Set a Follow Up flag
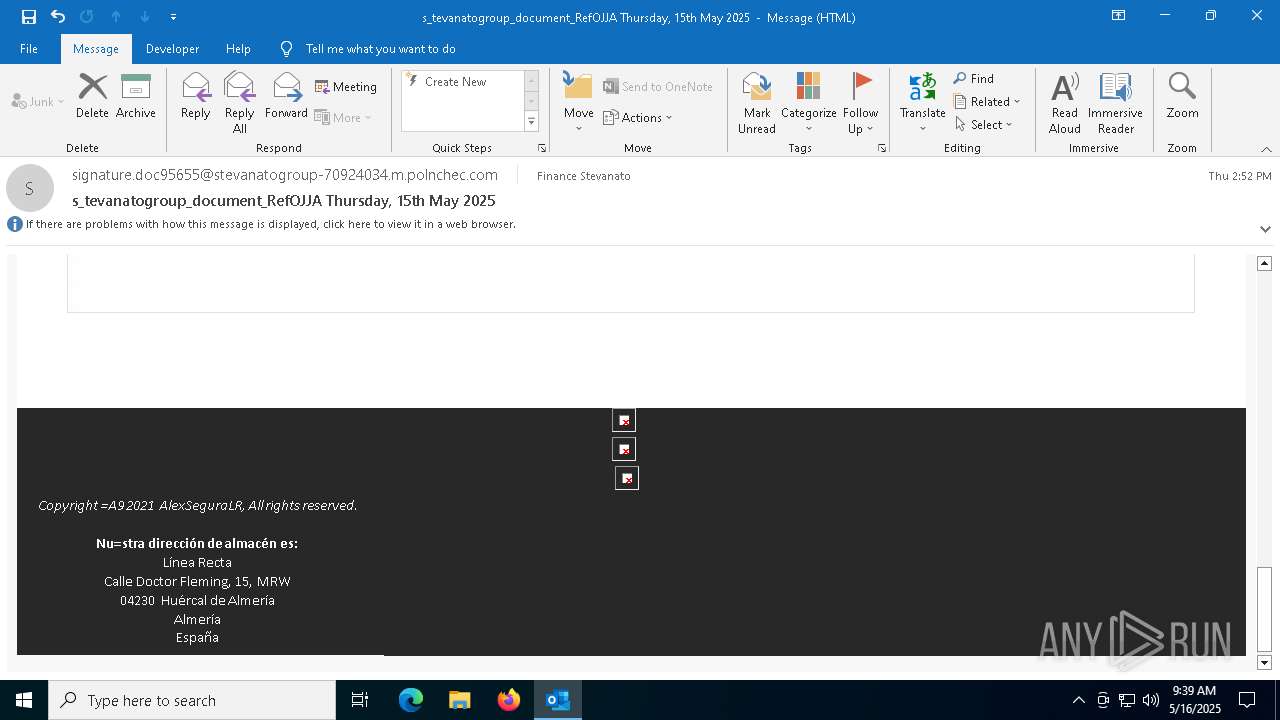Screen dimensions: 1280x720 [x=860, y=103]
